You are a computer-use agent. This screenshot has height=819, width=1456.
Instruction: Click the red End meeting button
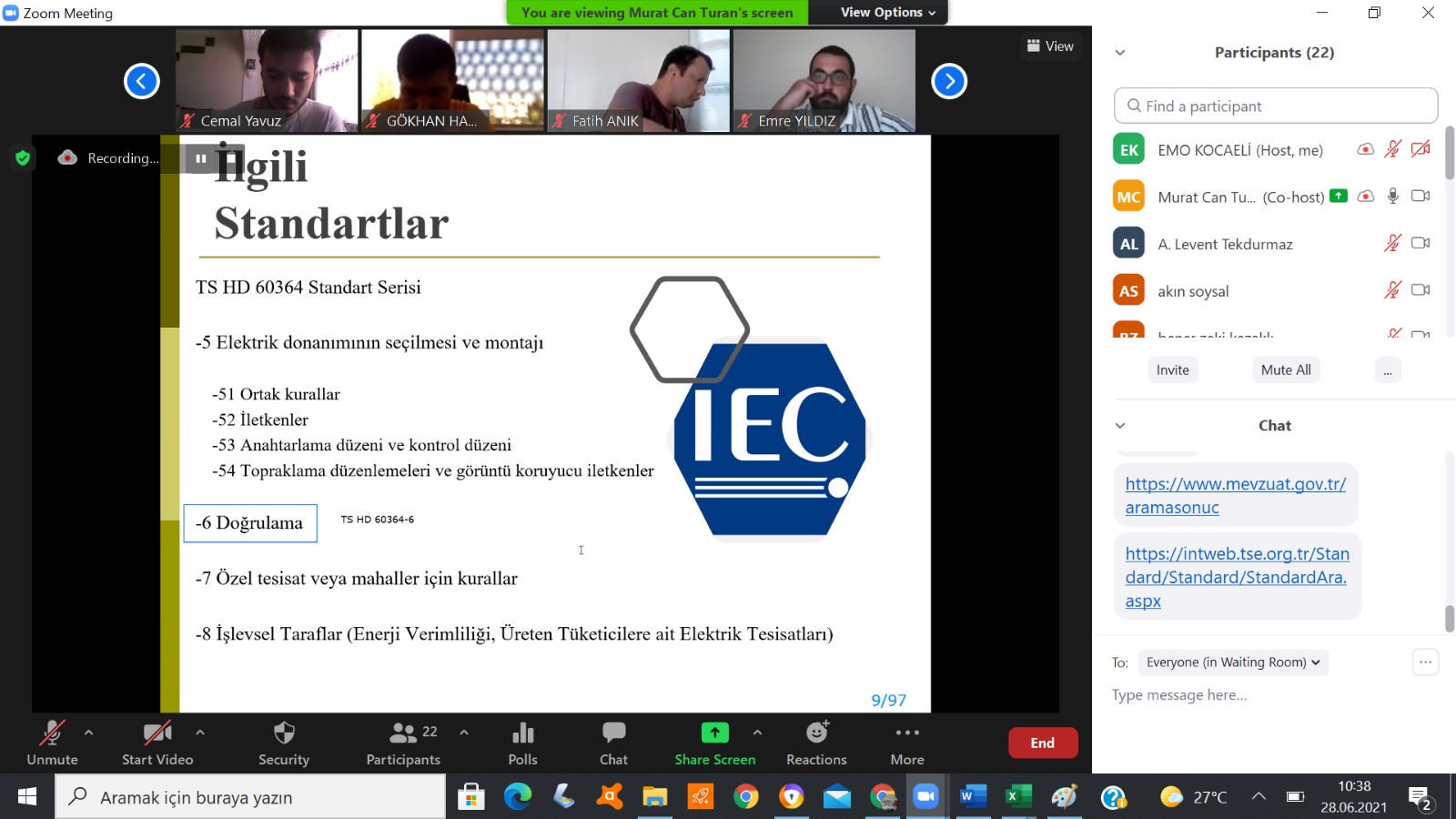(x=1043, y=743)
